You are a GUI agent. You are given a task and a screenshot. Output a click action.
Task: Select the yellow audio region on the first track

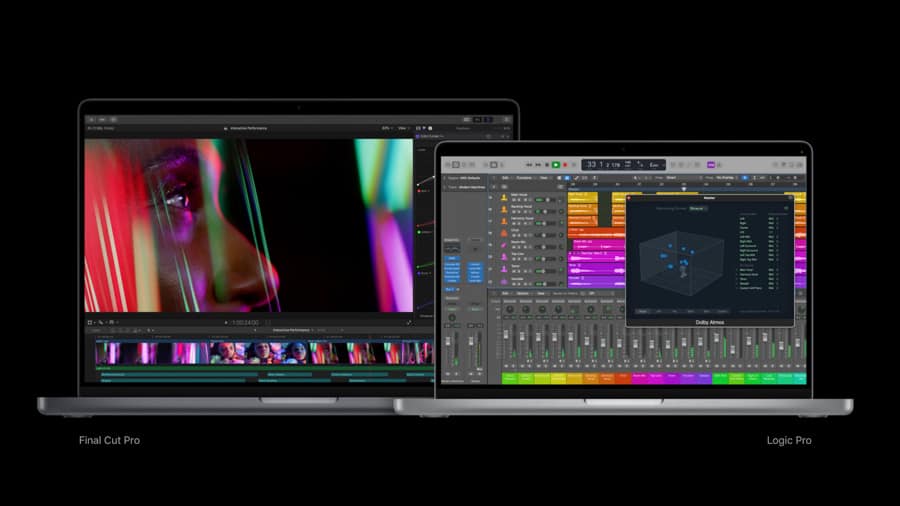(x=583, y=197)
